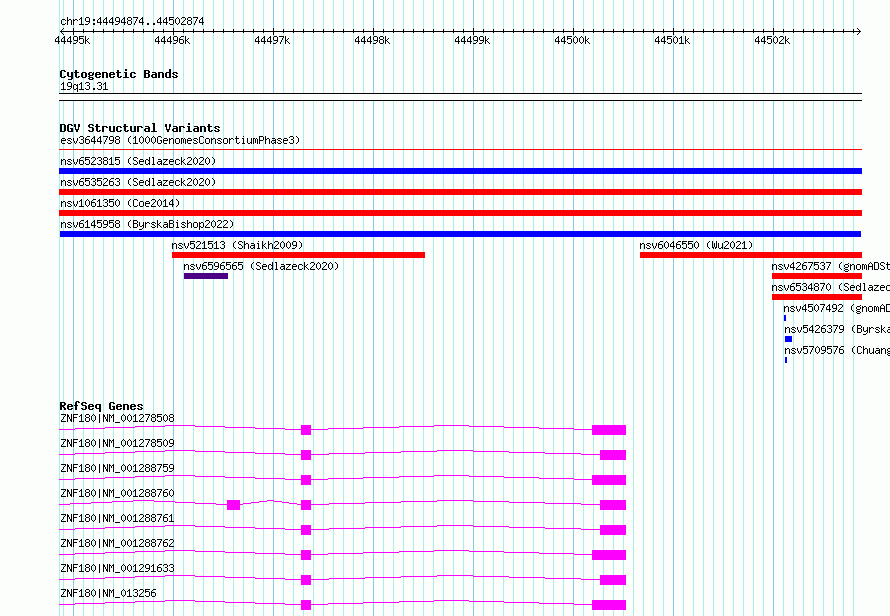Open transcript ZNF180|NM_001278508 label

pos(117,418)
